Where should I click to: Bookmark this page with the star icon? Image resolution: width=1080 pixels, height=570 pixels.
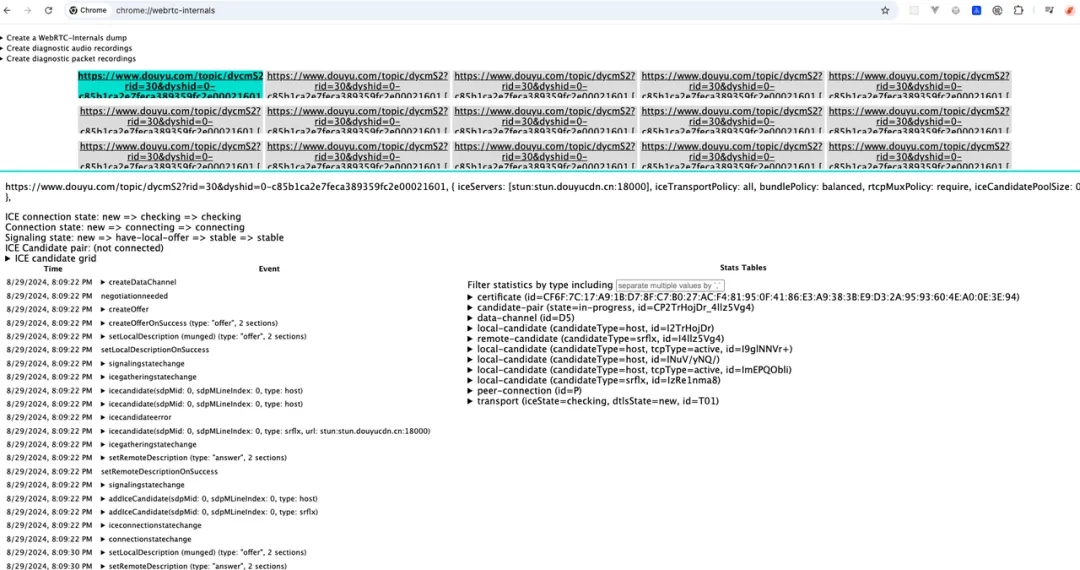pos(885,10)
